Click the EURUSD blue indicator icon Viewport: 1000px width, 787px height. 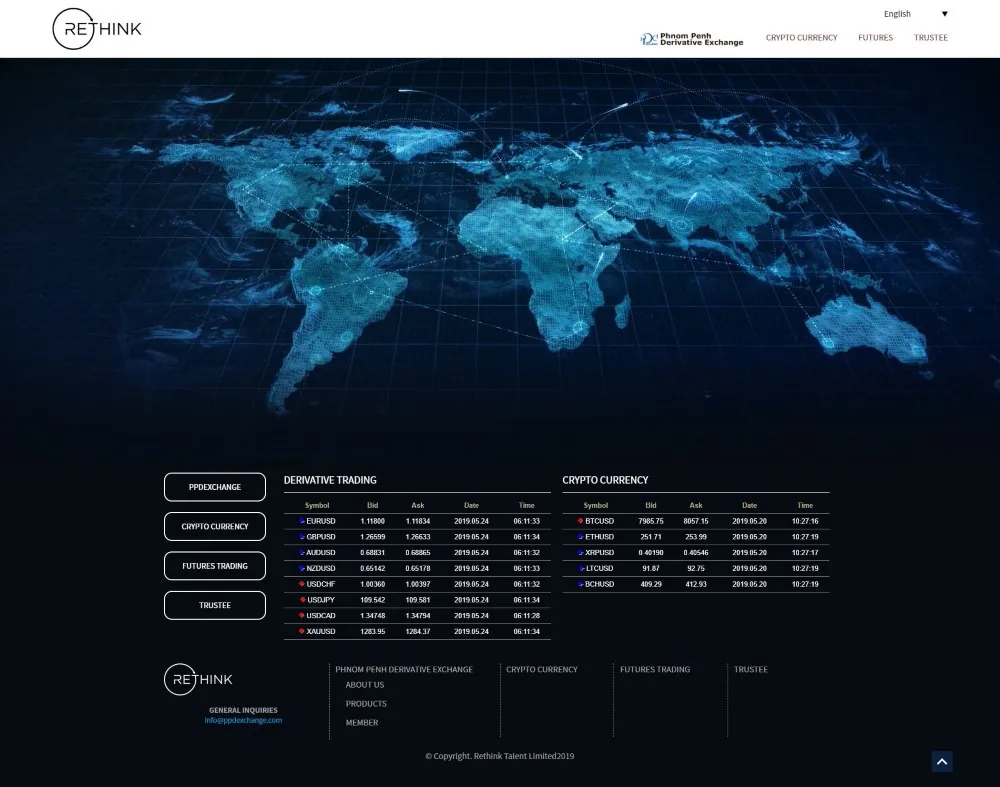tap(302, 521)
